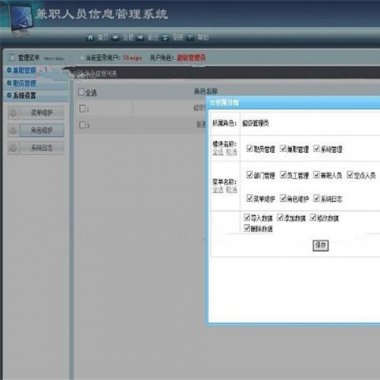The width and height of the screenshot is (380, 380).
Task: Click the red 超级管理员 user role text
Action: tap(191, 58)
